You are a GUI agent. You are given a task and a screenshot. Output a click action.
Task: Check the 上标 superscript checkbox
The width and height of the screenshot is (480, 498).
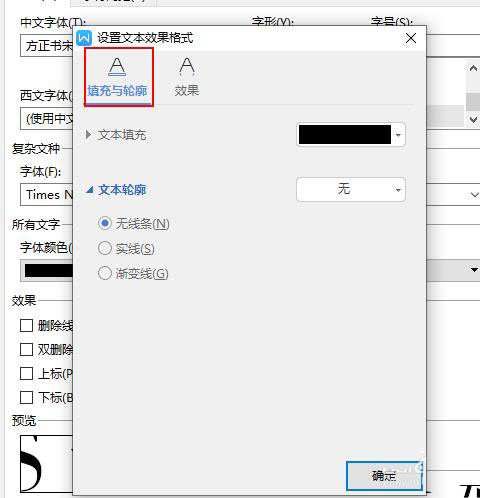tap(26, 374)
